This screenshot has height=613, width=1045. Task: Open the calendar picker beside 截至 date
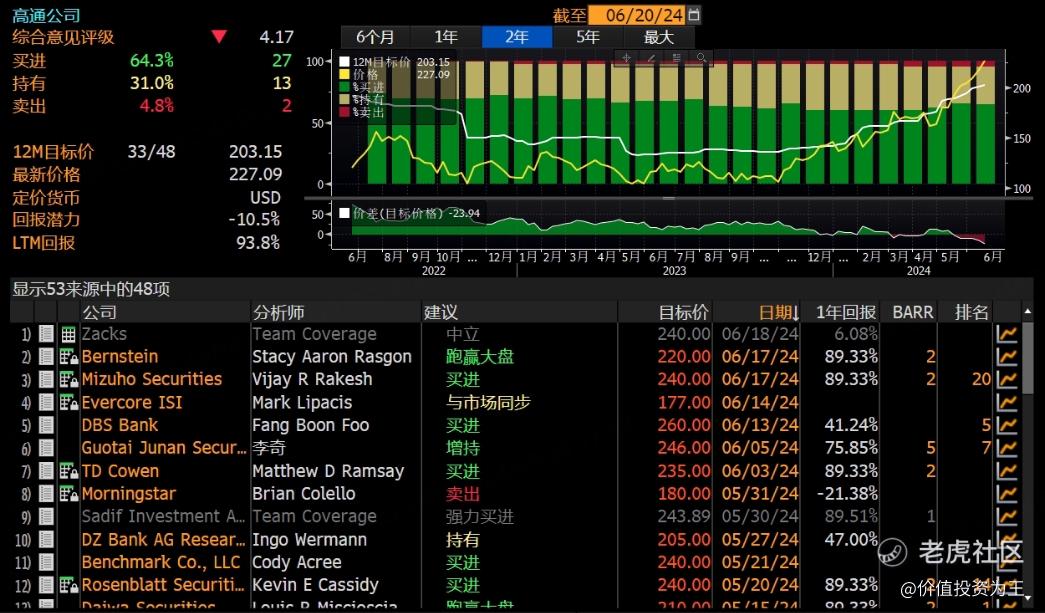[694, 15]
